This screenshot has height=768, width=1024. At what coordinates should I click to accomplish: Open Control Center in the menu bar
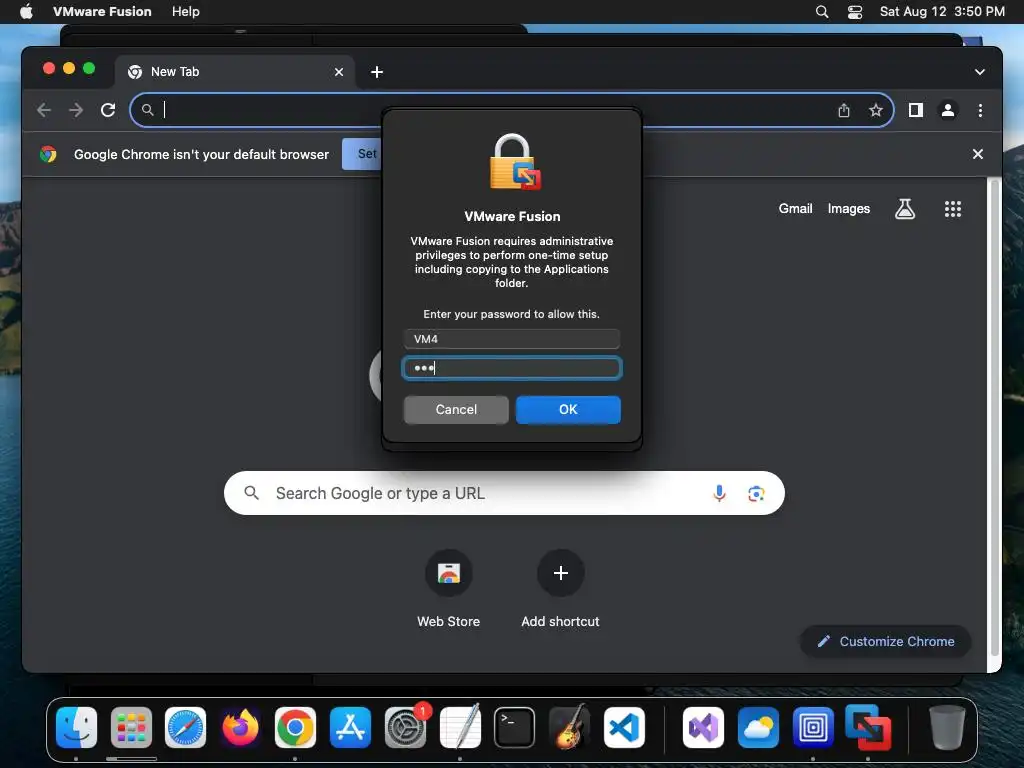point(855,12)
